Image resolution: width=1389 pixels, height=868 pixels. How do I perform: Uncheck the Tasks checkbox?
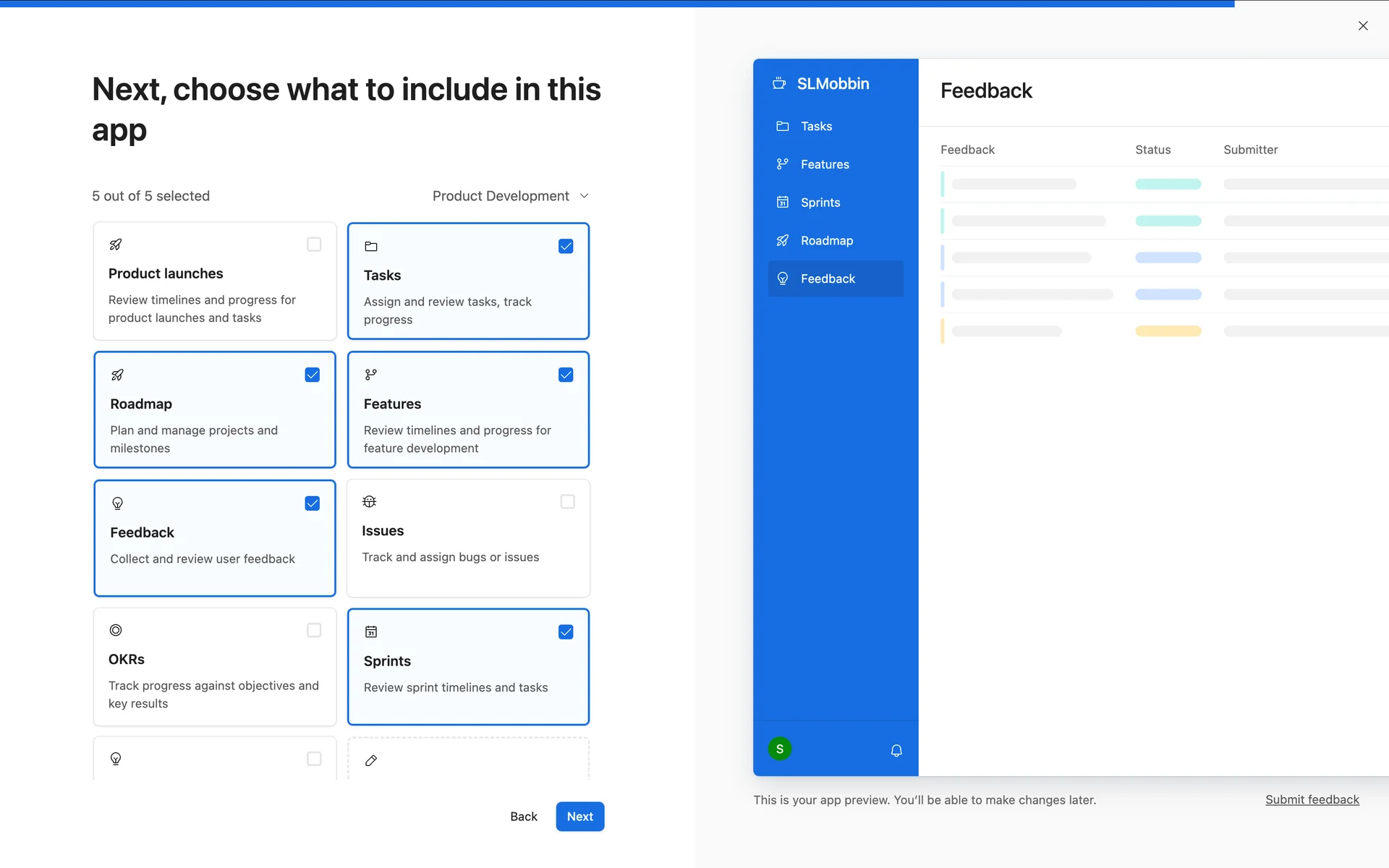(566, 246)
